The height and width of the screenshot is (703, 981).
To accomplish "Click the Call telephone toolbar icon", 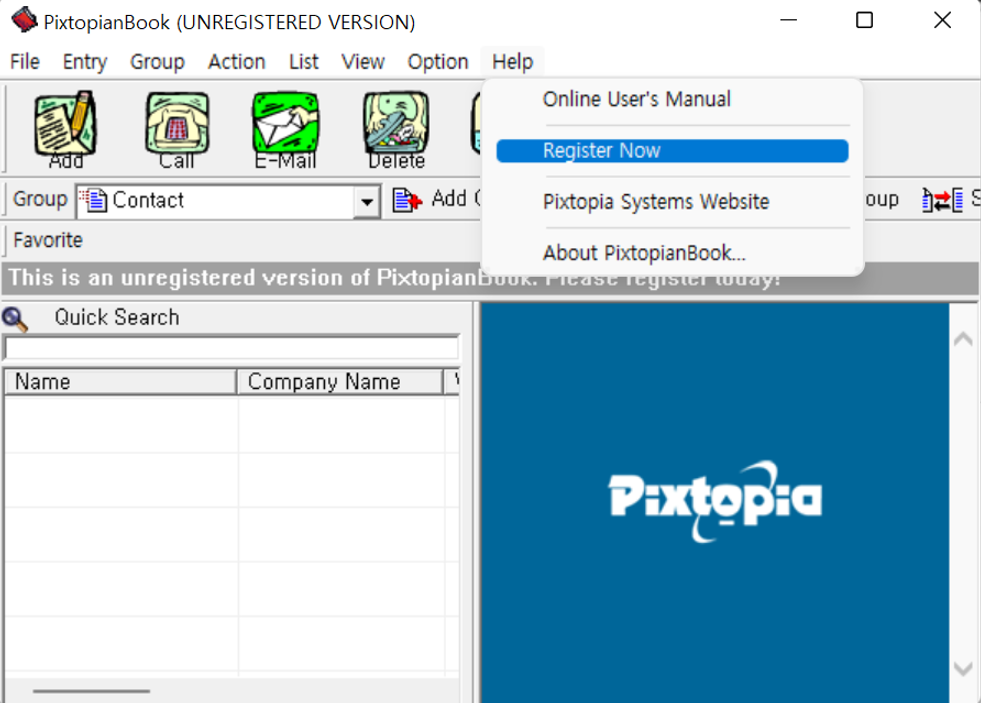I will click(x=177, y=130).
